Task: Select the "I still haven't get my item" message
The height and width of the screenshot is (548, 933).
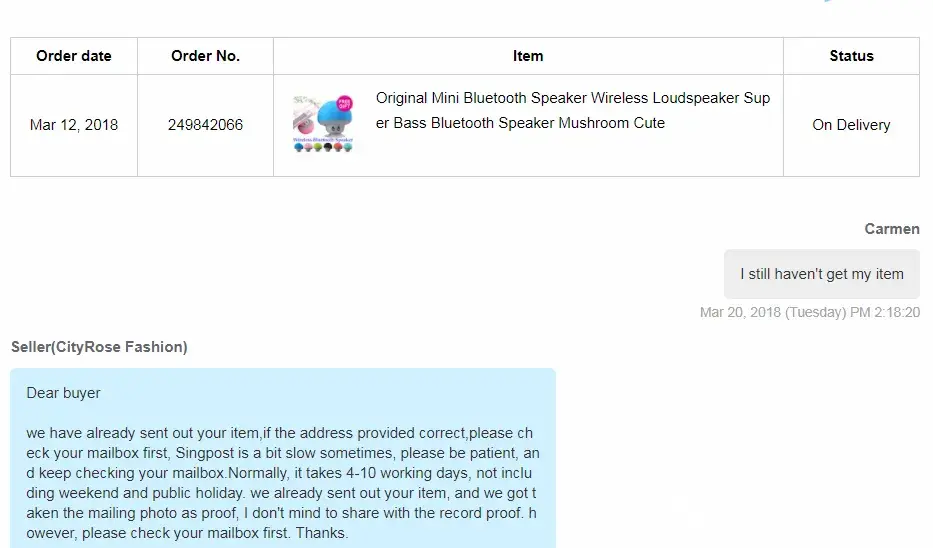Action: tap(821, 274)
